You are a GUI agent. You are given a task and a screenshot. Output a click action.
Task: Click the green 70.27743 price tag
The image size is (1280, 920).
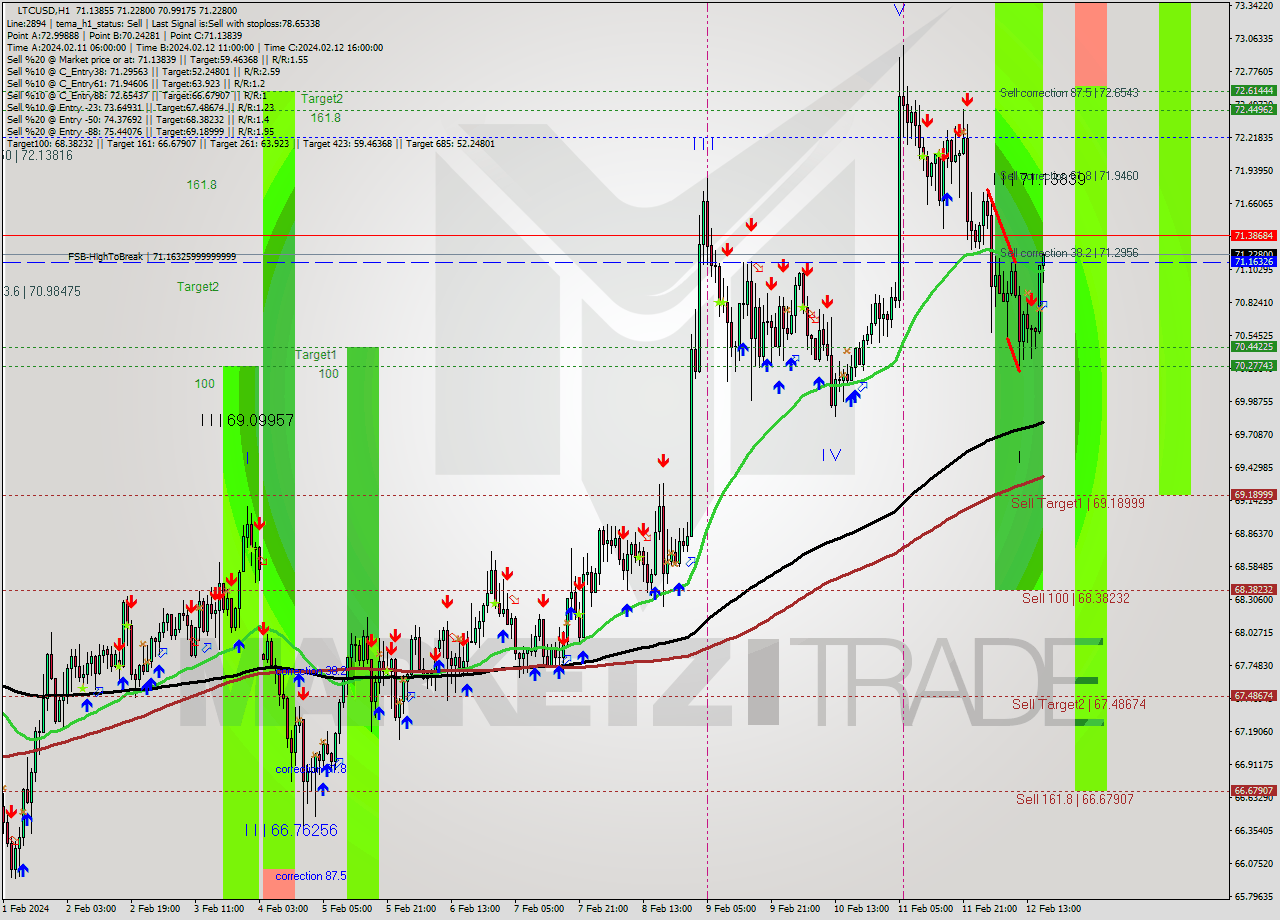coord(1253,366)
